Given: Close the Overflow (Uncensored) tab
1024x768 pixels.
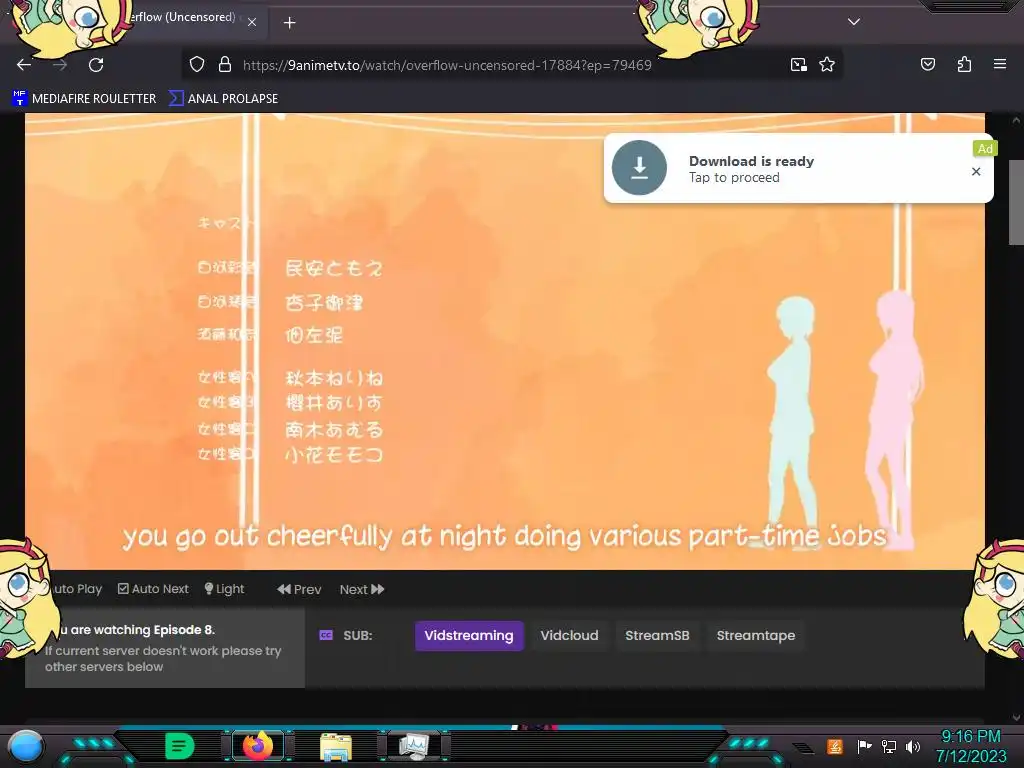Looking at the screenshot, I should click(252, 22).
